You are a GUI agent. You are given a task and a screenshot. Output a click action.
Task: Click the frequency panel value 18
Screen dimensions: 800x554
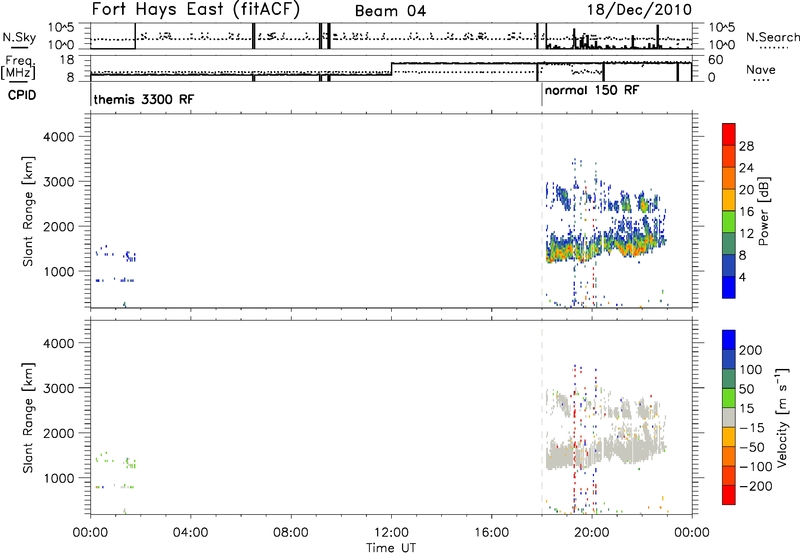click(x=67, y=60)
